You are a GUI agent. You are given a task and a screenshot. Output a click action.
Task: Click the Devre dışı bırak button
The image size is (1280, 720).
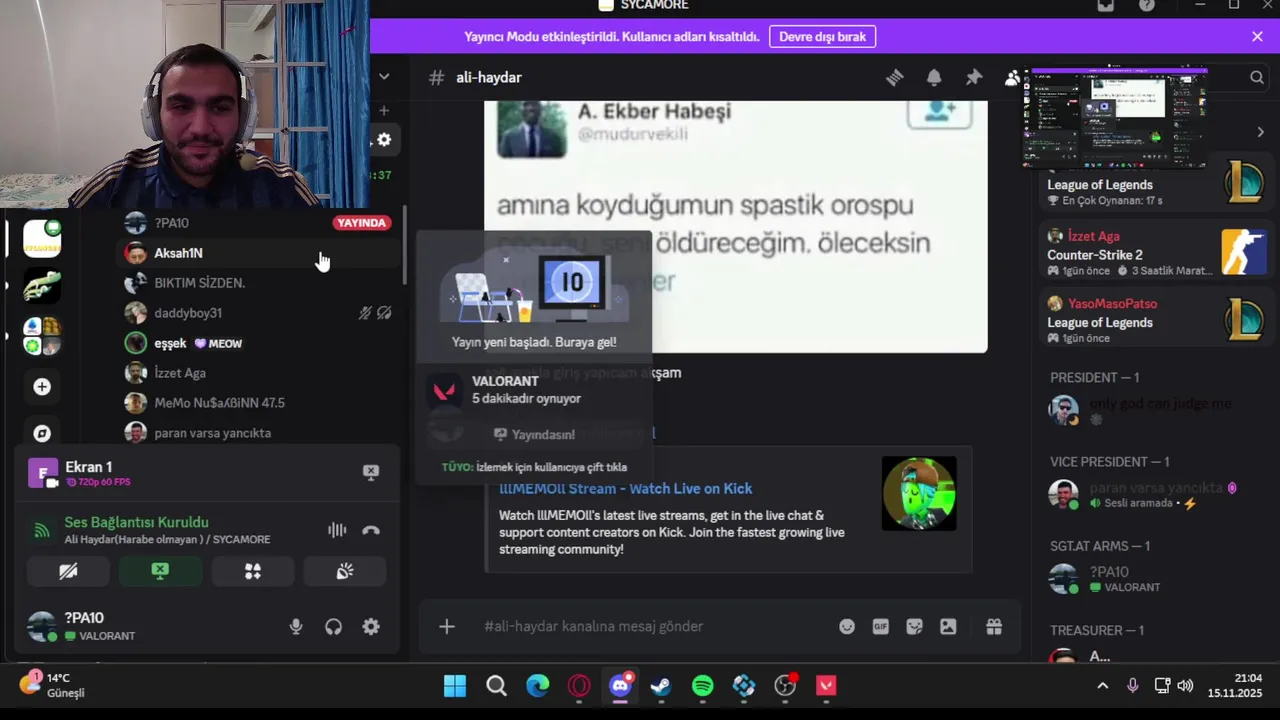(822, 36)
